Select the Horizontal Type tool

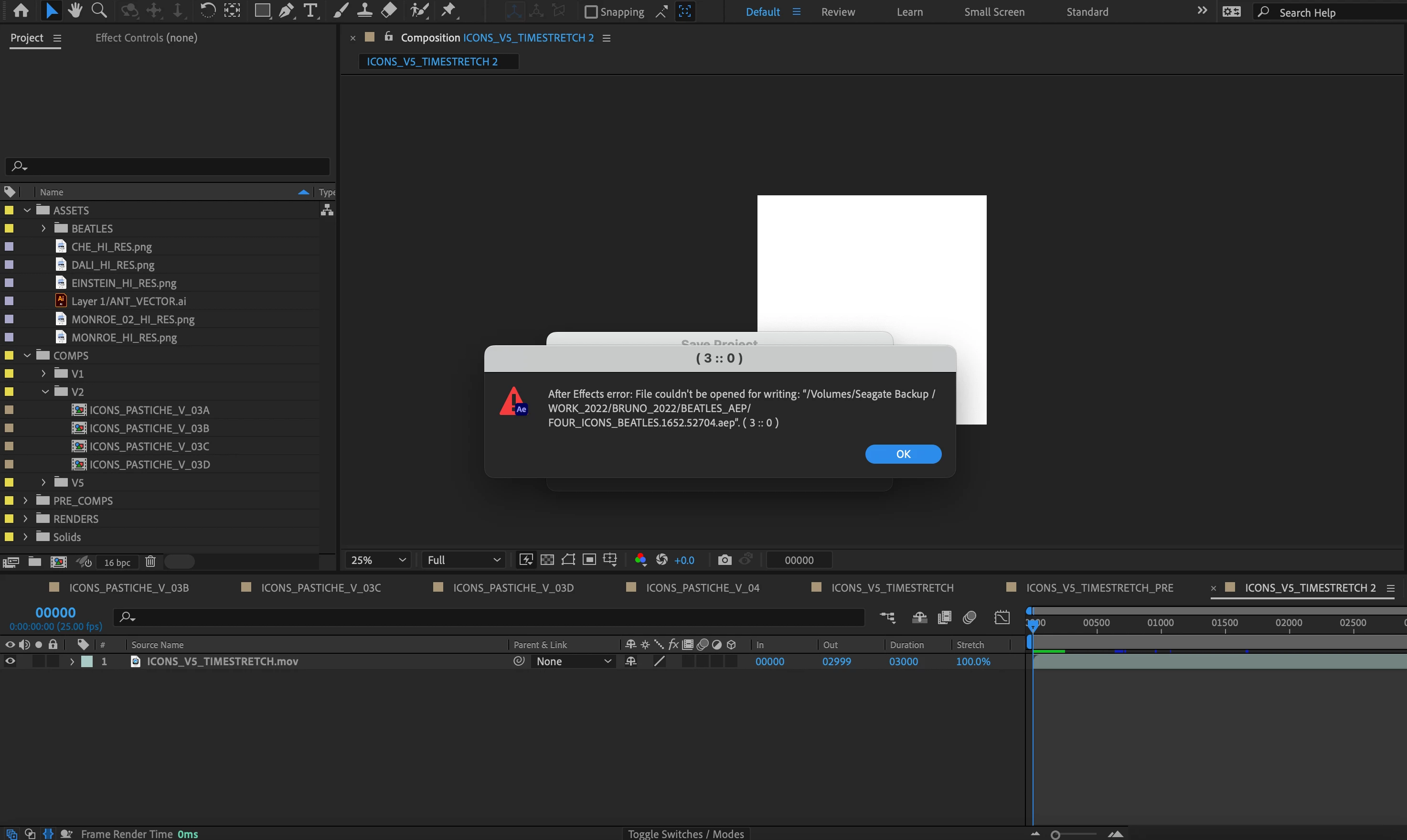(310, 10)
